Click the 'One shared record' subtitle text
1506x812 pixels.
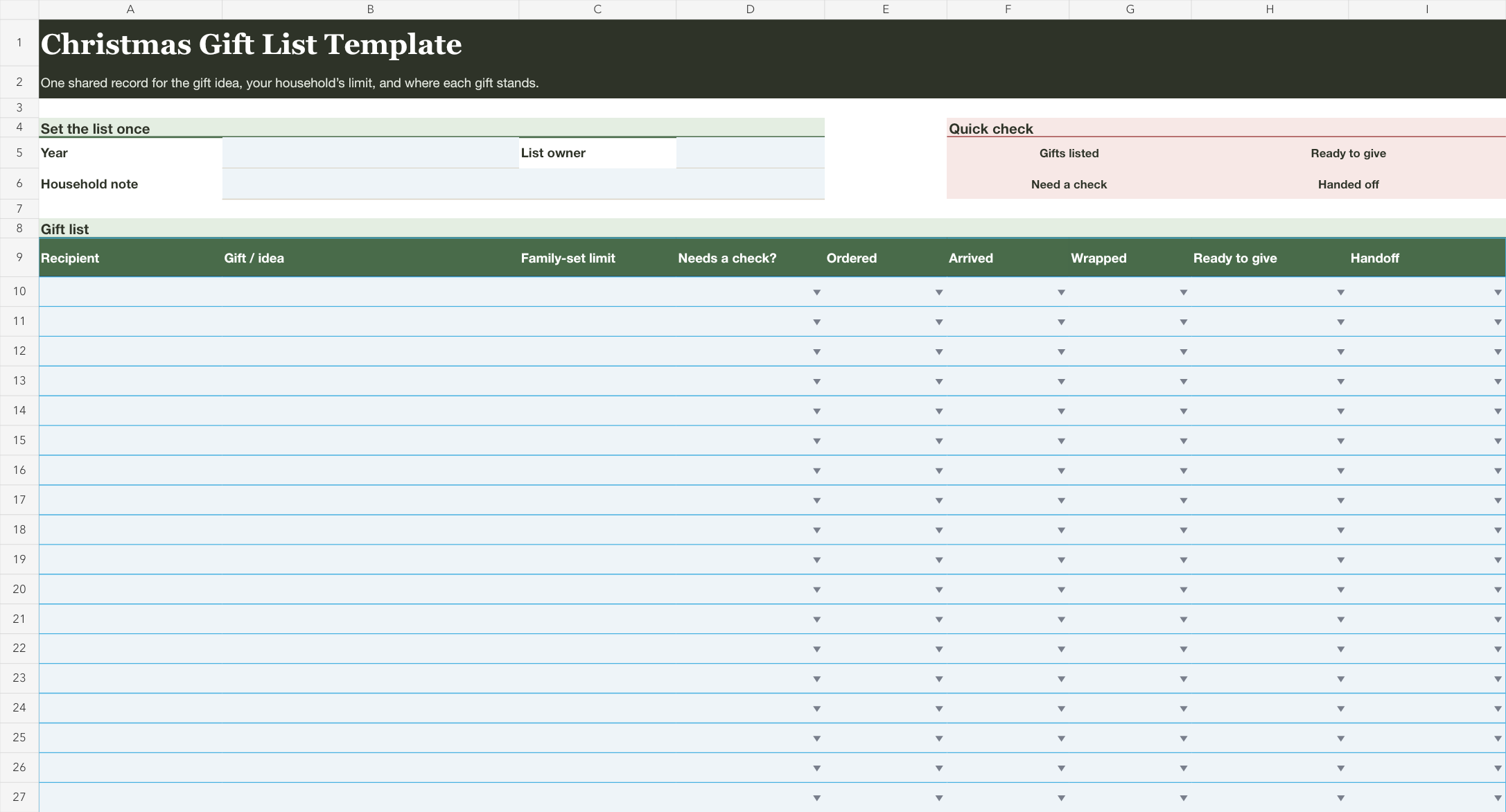290,83
